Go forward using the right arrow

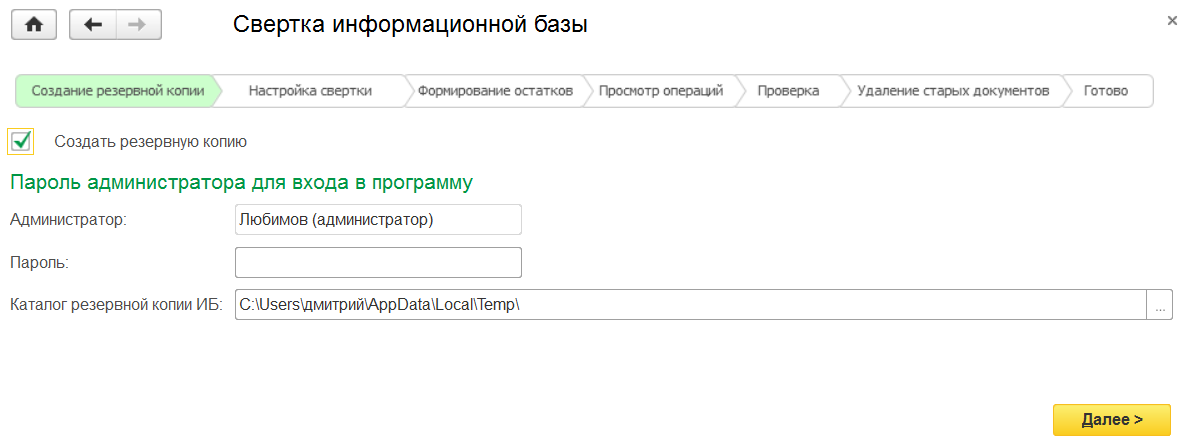coord(138,25)
